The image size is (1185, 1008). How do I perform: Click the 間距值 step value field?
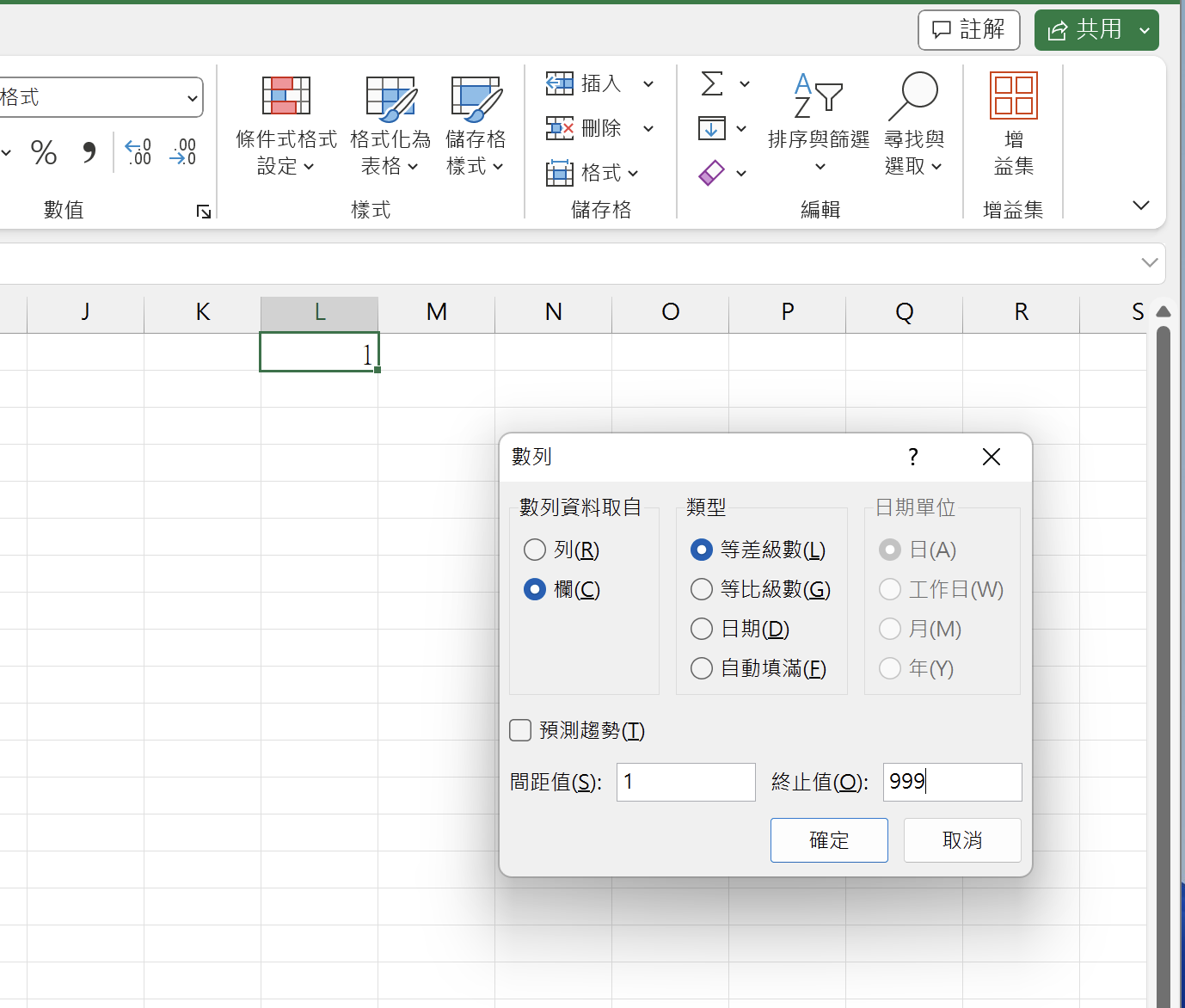[x=685, y=782]
